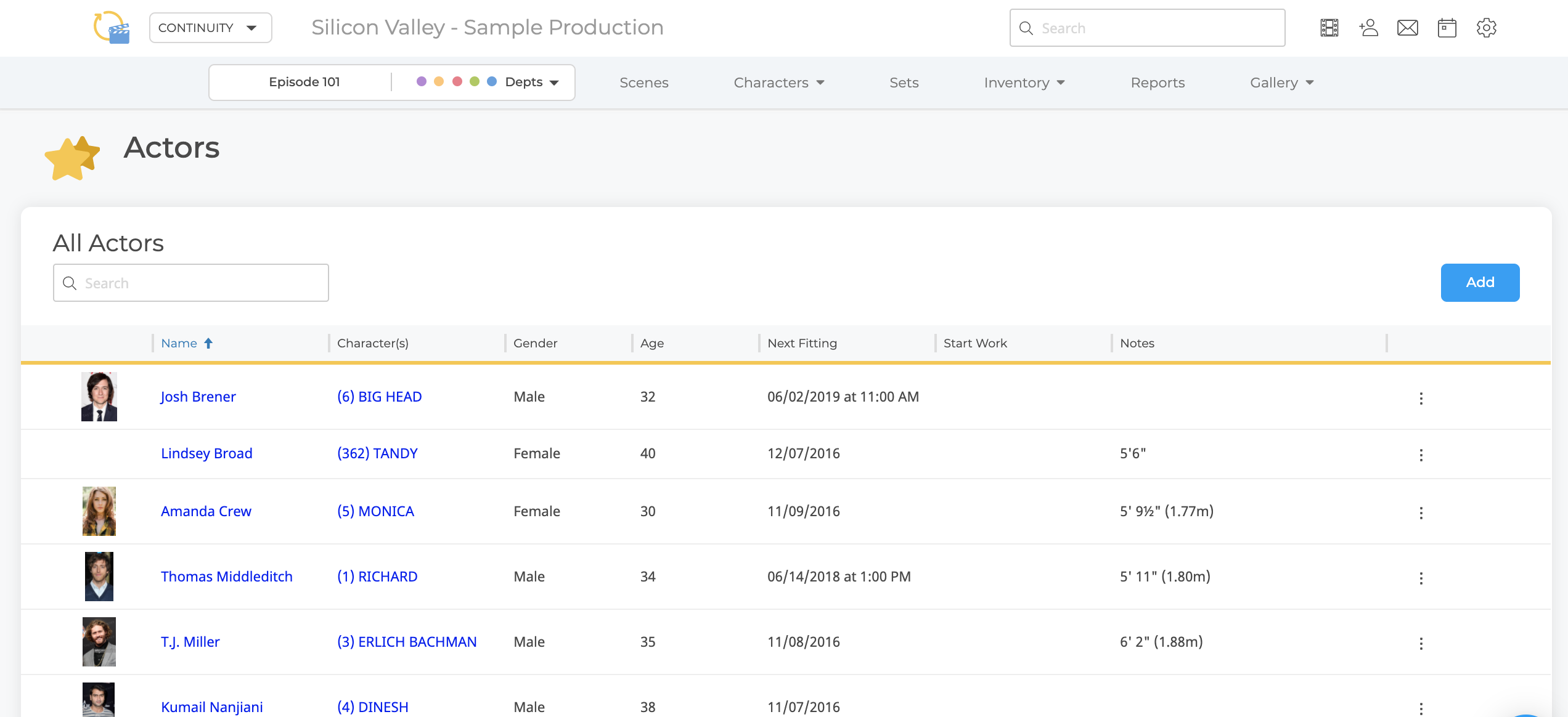The image size is (1568, 717).
Task: Open (362) TANDY character link
Action: pos(377,453)
